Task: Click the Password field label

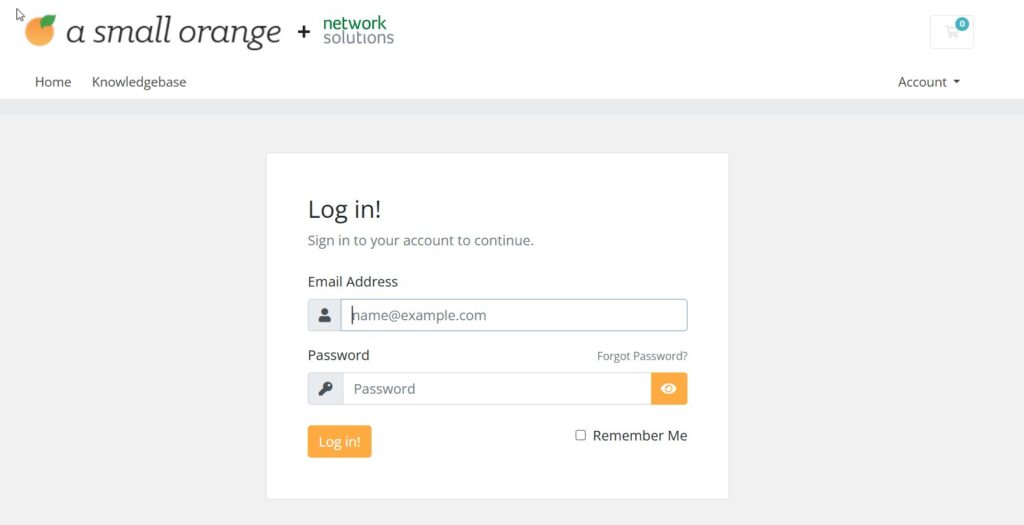Action: click(338, 355)
